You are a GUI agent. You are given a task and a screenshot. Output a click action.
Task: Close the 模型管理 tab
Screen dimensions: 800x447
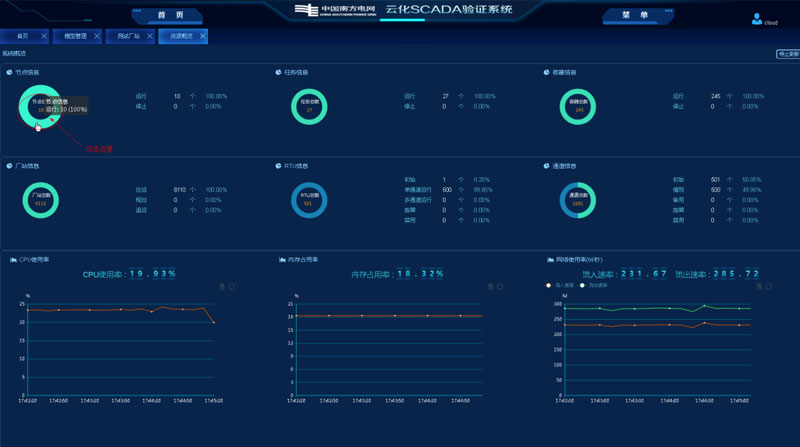coord(97,36)
